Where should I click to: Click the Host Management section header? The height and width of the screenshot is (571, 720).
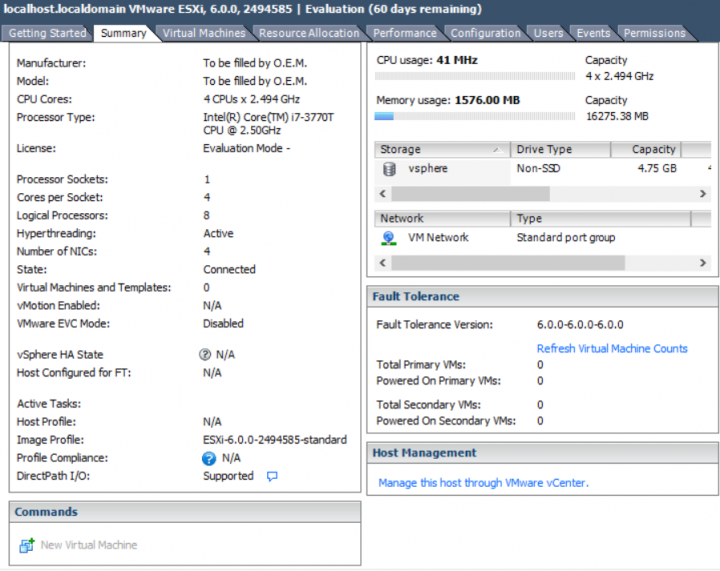[x=543, y=453]
